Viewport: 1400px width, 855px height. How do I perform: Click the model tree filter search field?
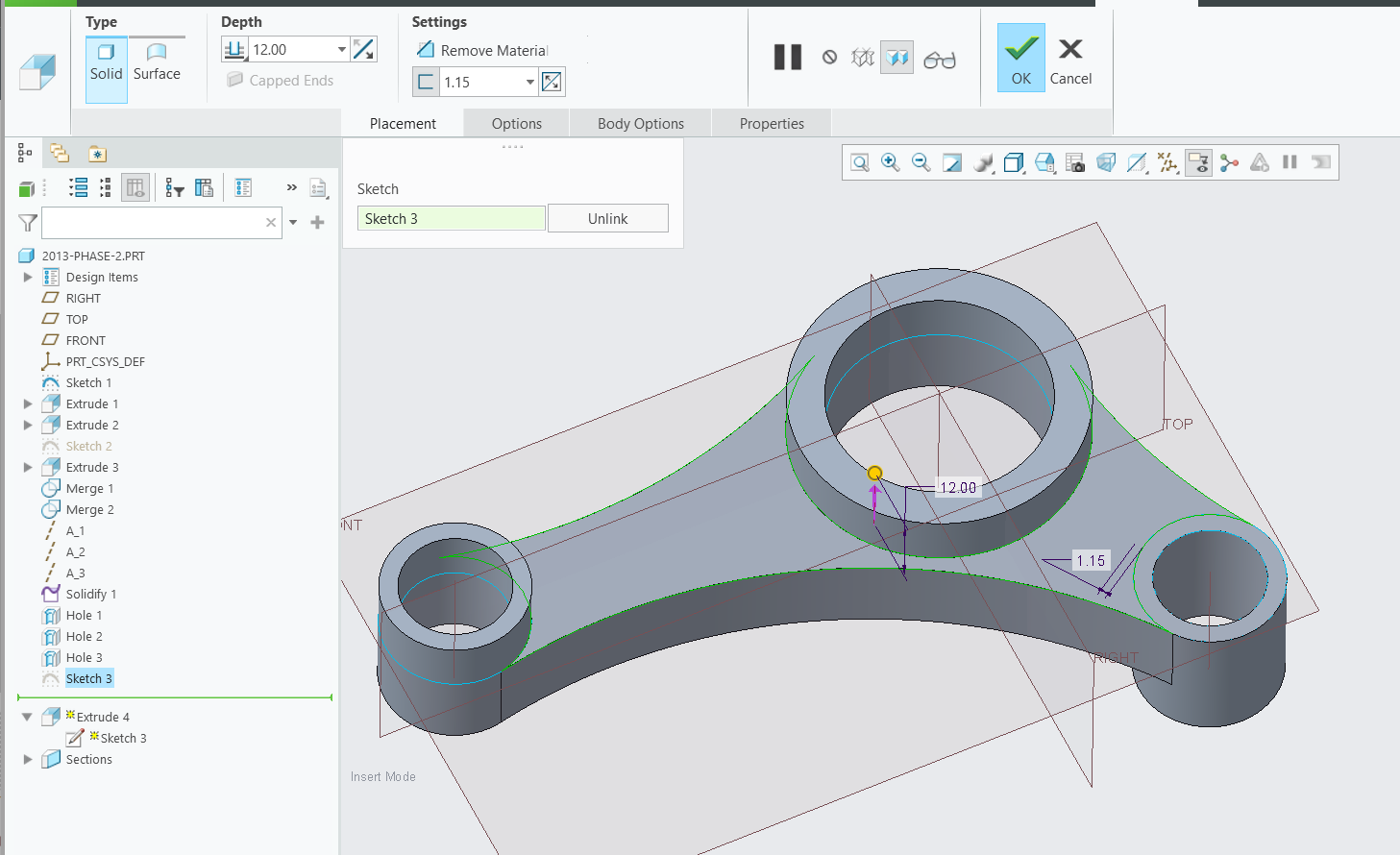tap(154, 222)
